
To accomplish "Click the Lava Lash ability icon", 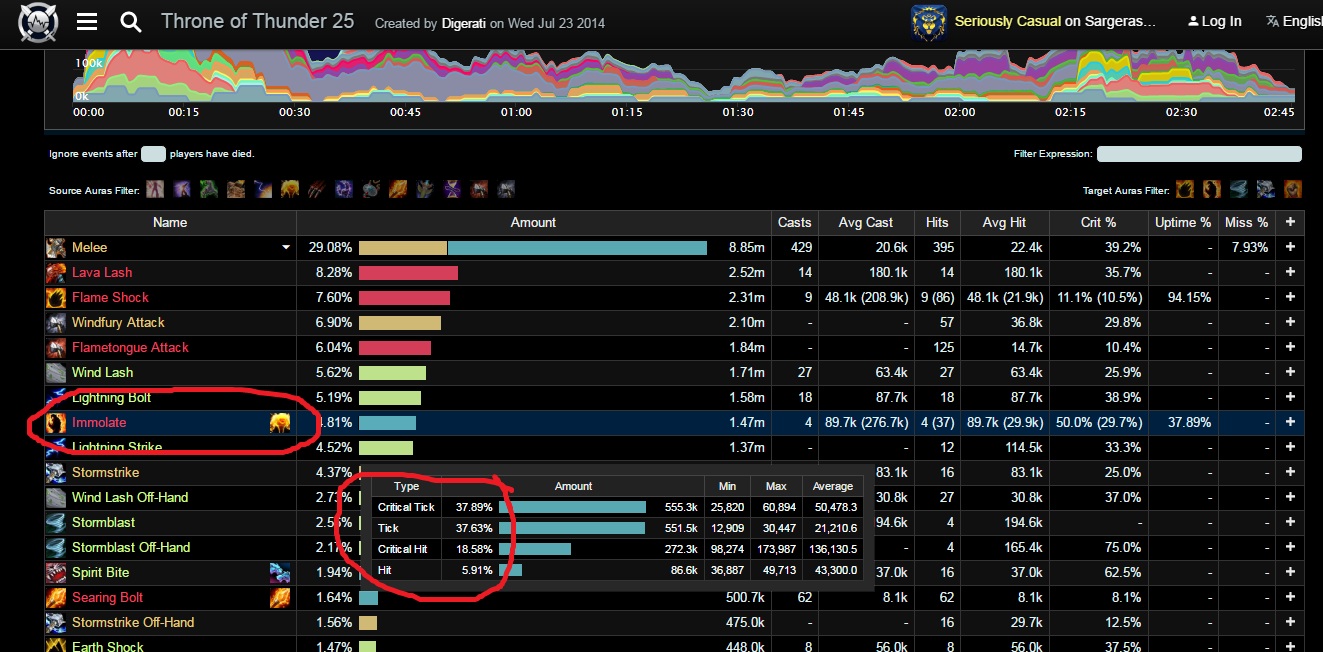I will [x=56, y=273].
